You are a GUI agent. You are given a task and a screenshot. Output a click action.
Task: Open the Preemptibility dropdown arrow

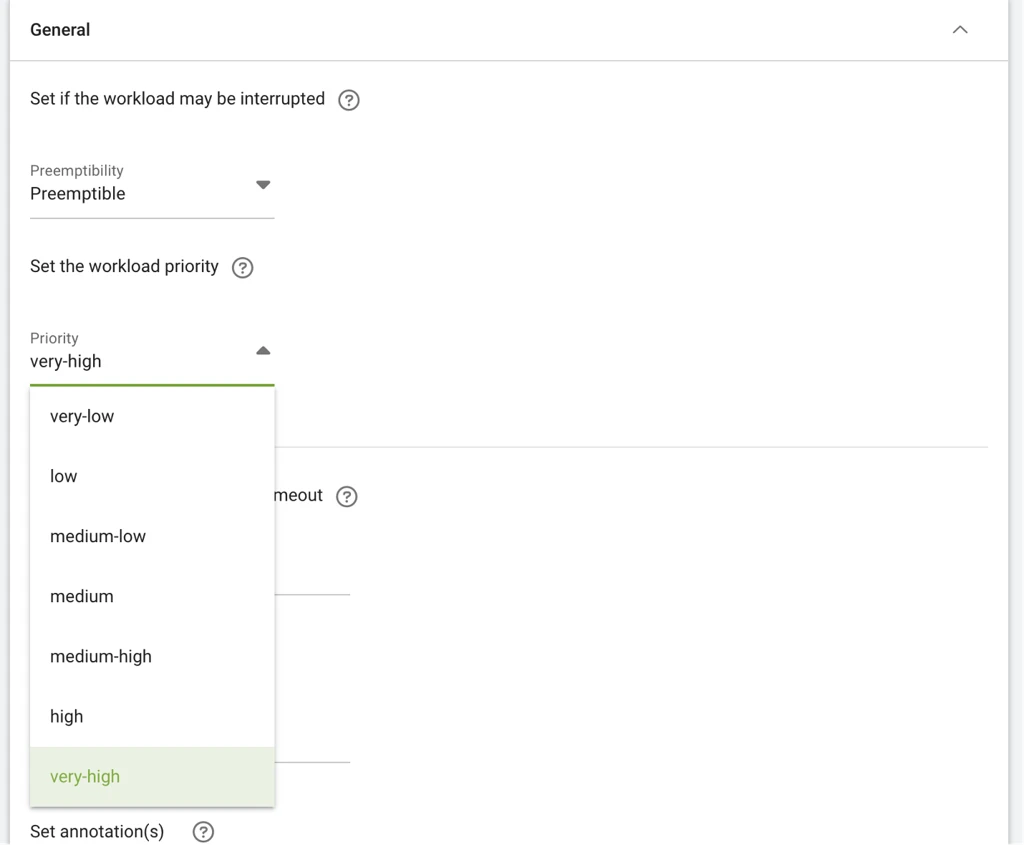(x=263, y=185)
